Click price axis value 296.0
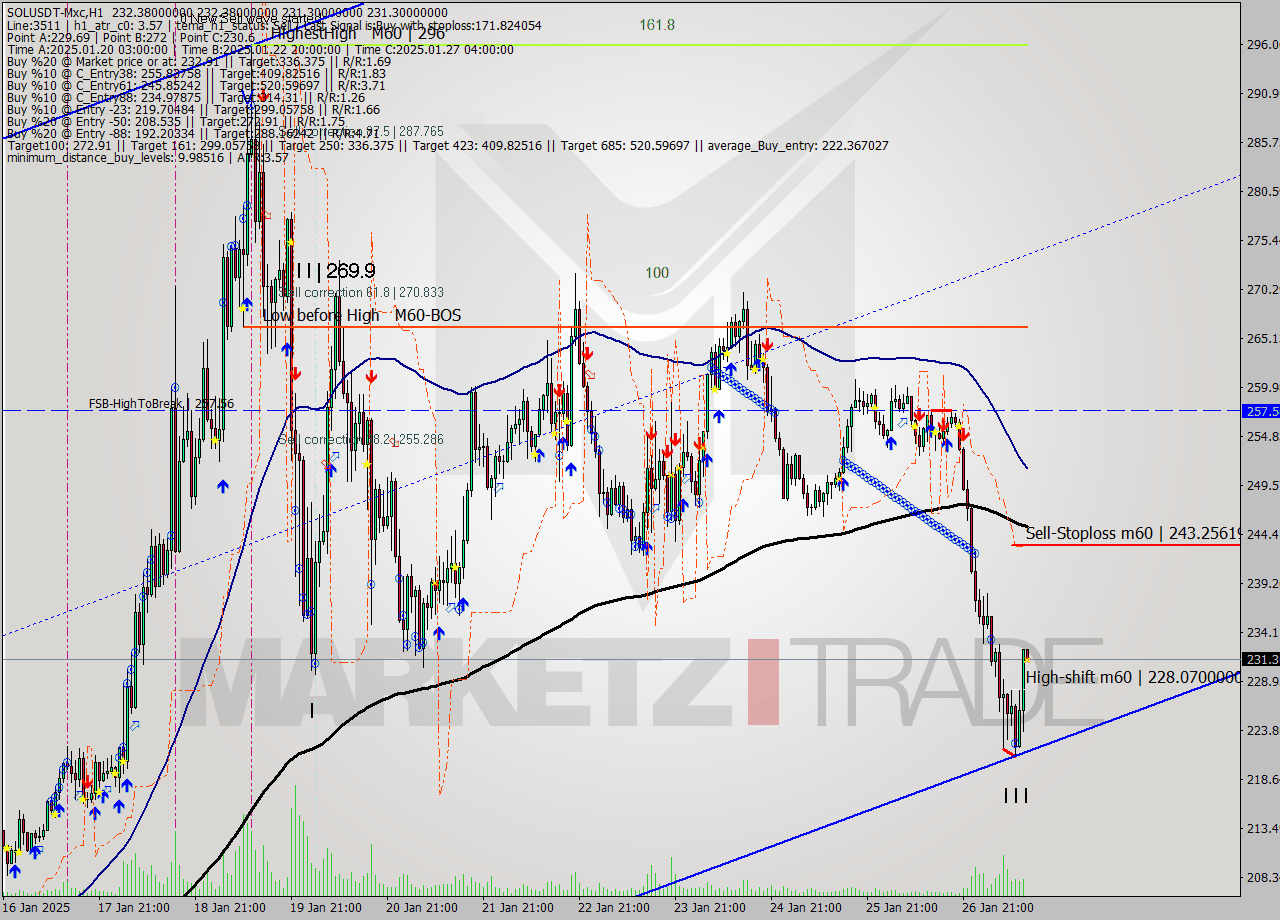Image resolution: width=1280 pixels, height=920 pixels. (x=1261, y=44)
